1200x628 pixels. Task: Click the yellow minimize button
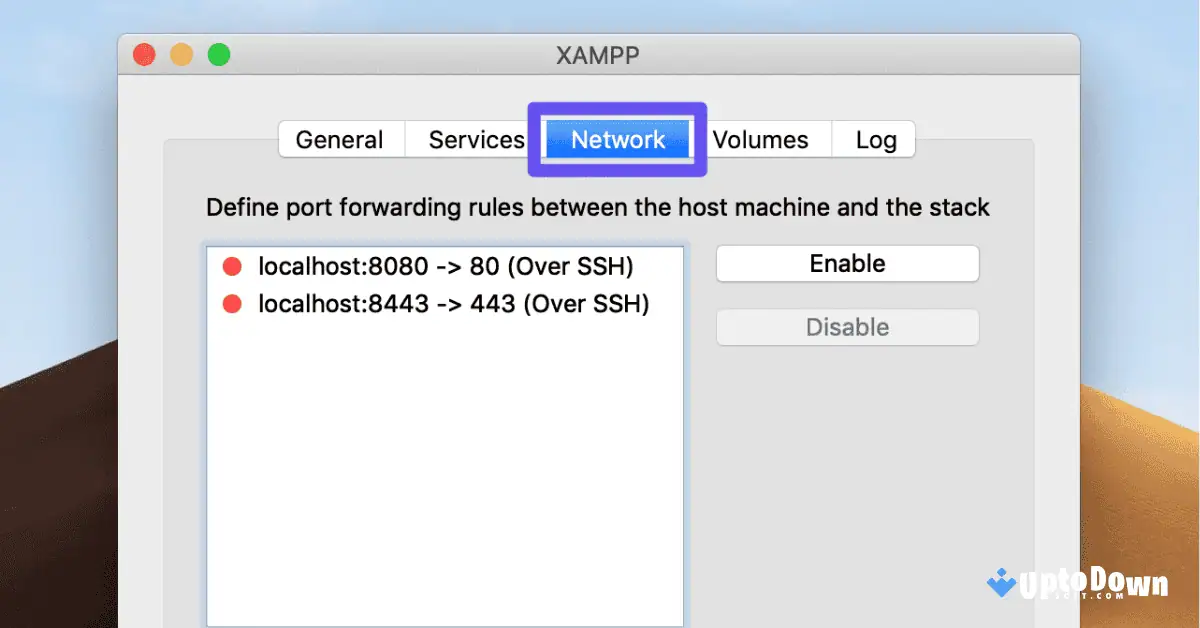(181, 55)
